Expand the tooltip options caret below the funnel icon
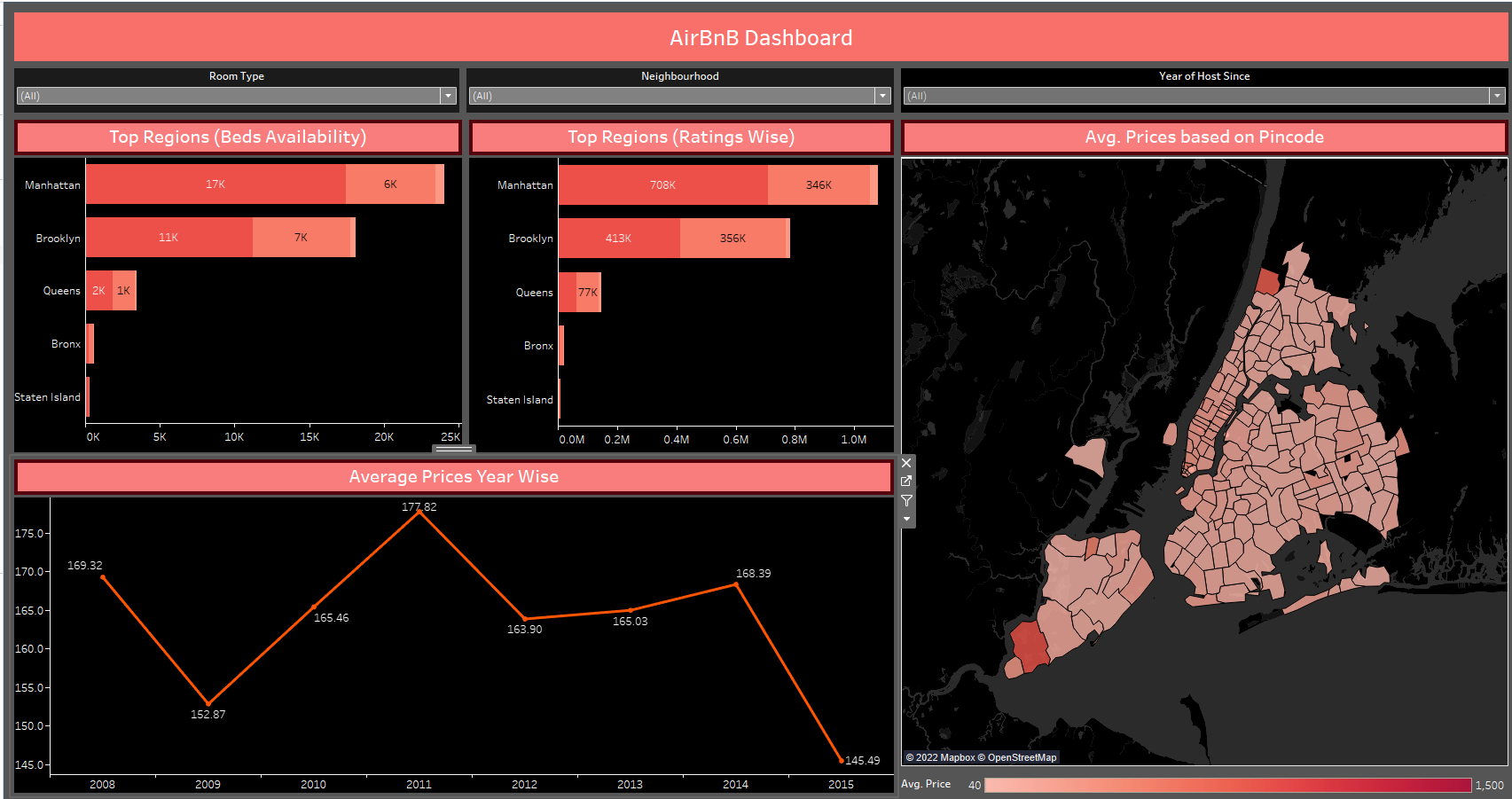The image size is (1512, 799). pos(906,517)
